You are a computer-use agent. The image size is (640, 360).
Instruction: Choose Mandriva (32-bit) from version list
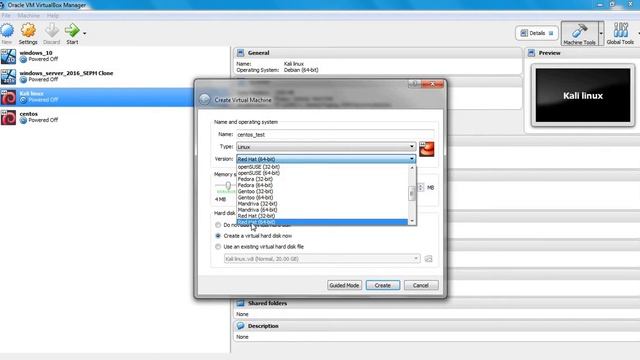(x=322, y=204)
